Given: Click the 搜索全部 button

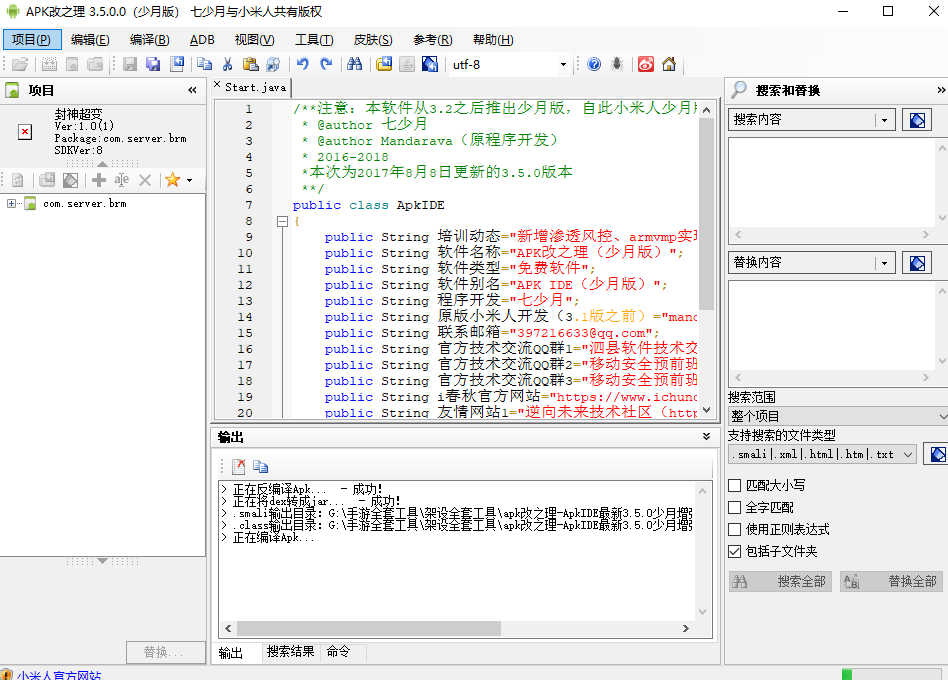Looking at the screenshot, I should (780, 581).
